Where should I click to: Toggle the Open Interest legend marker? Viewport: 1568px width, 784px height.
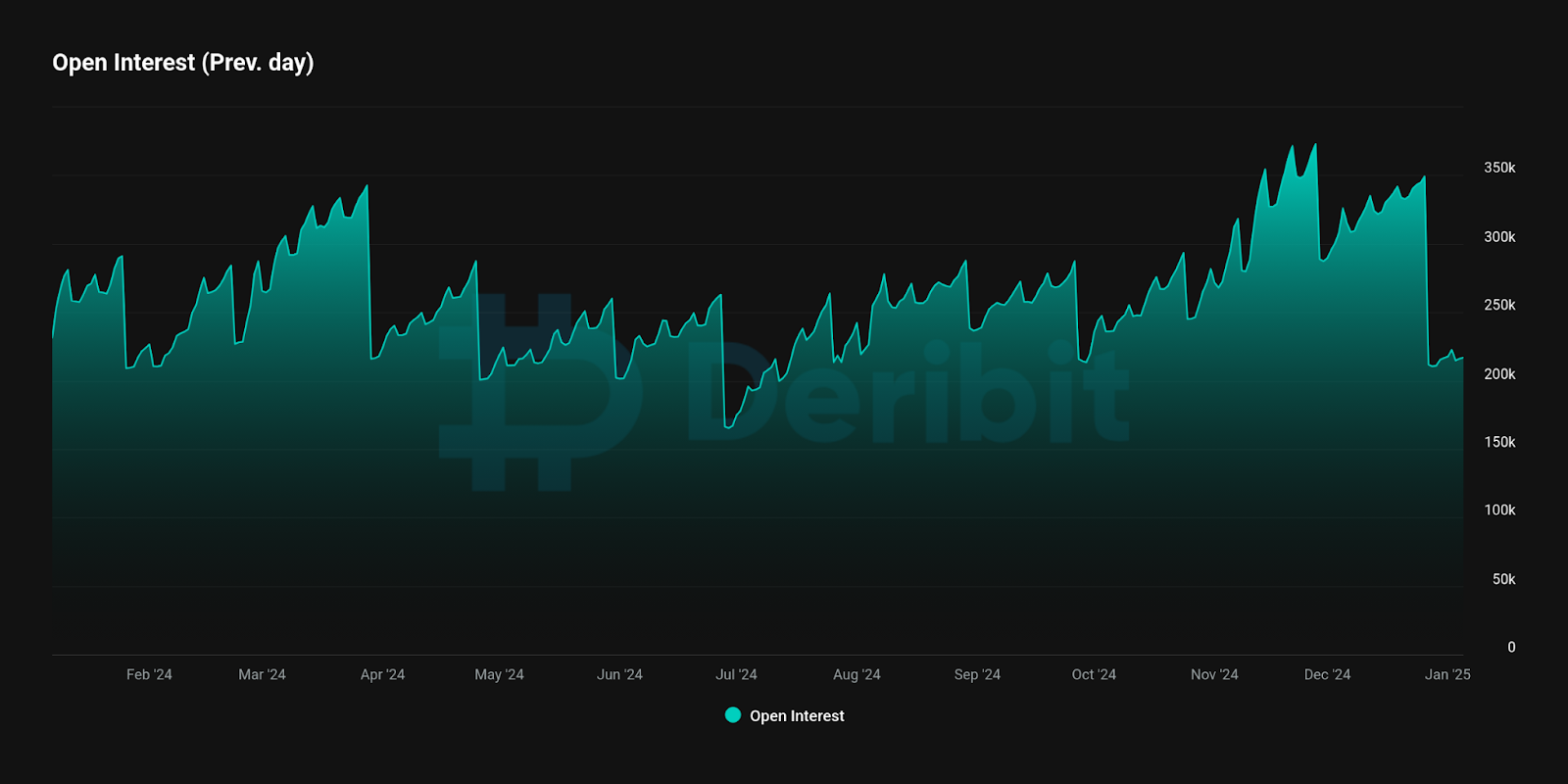733,715
